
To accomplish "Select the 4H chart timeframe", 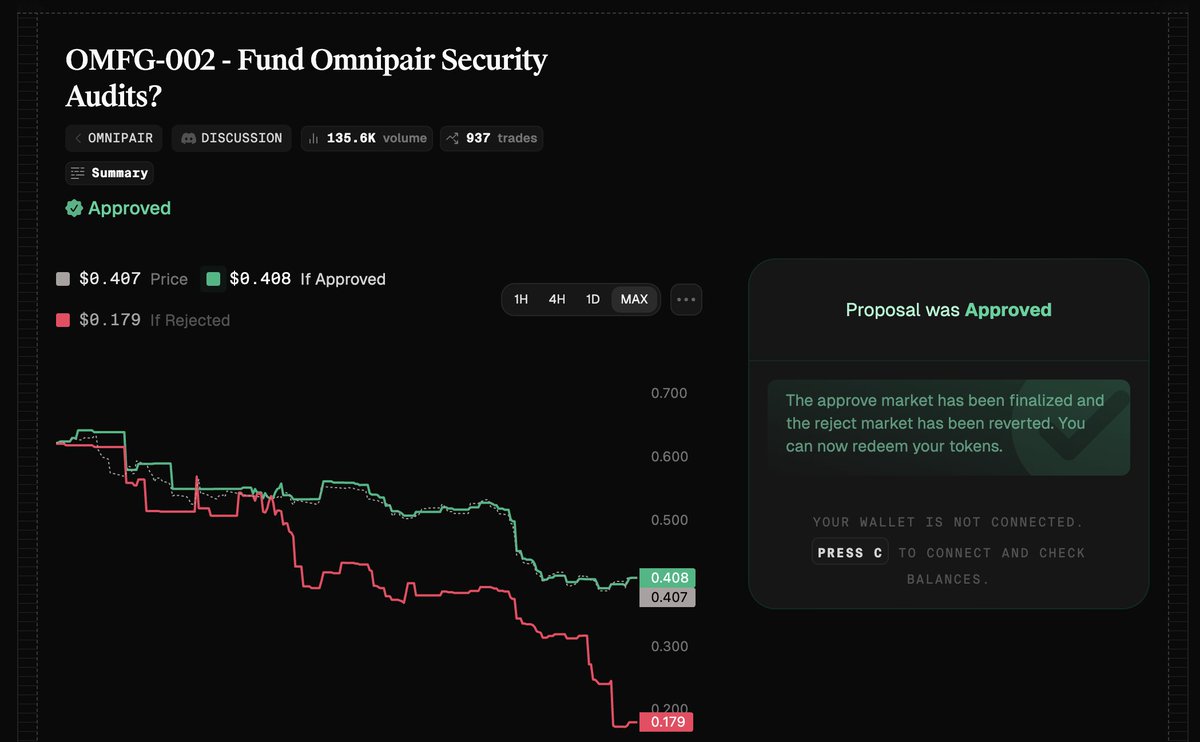I will coord(557,299).
